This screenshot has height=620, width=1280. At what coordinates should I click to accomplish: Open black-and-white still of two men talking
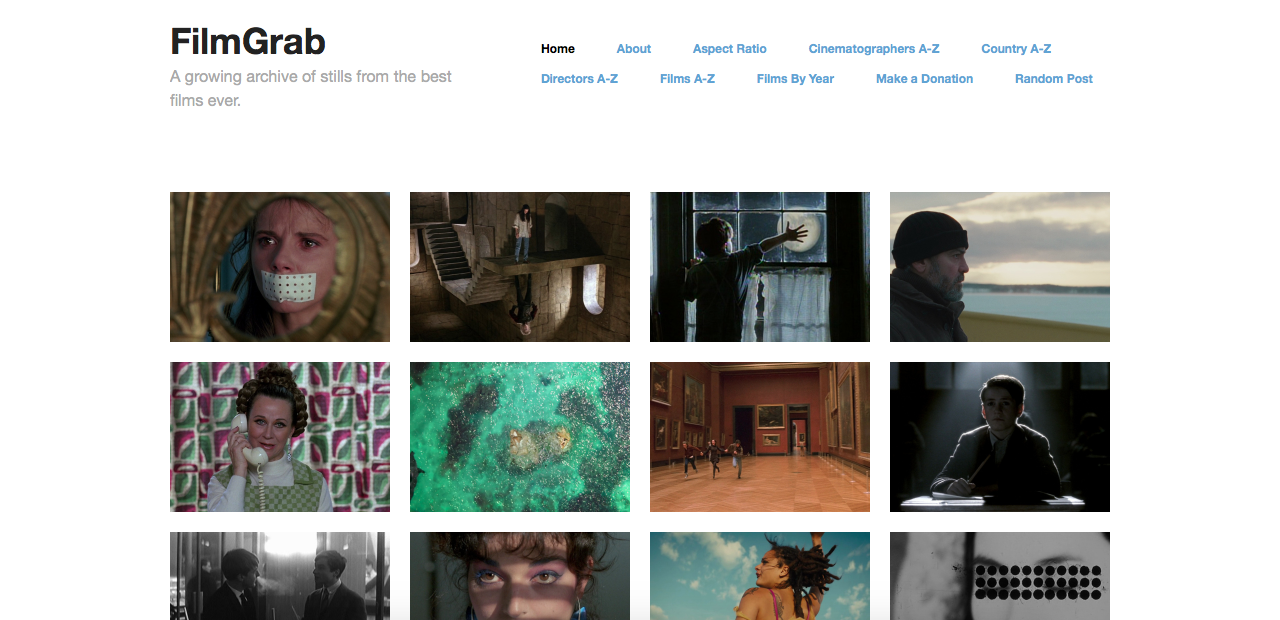[280, 576]
